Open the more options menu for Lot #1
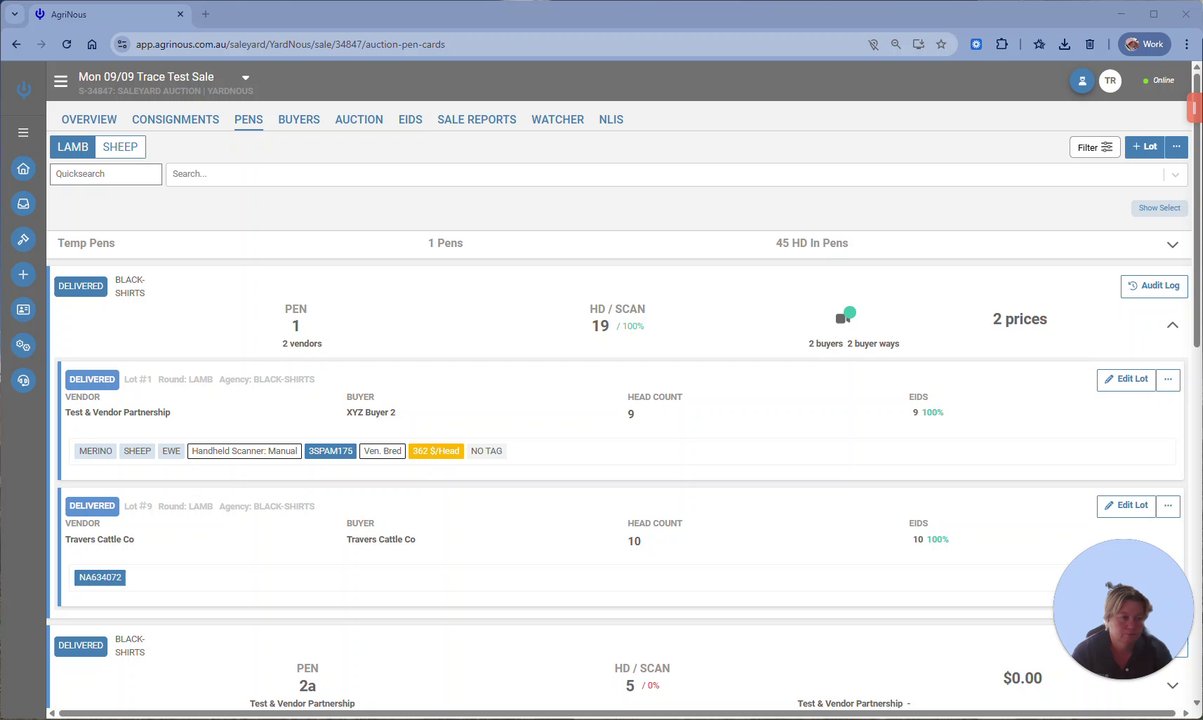This screenshot has width=1203, height=720. coord(1167,379)
